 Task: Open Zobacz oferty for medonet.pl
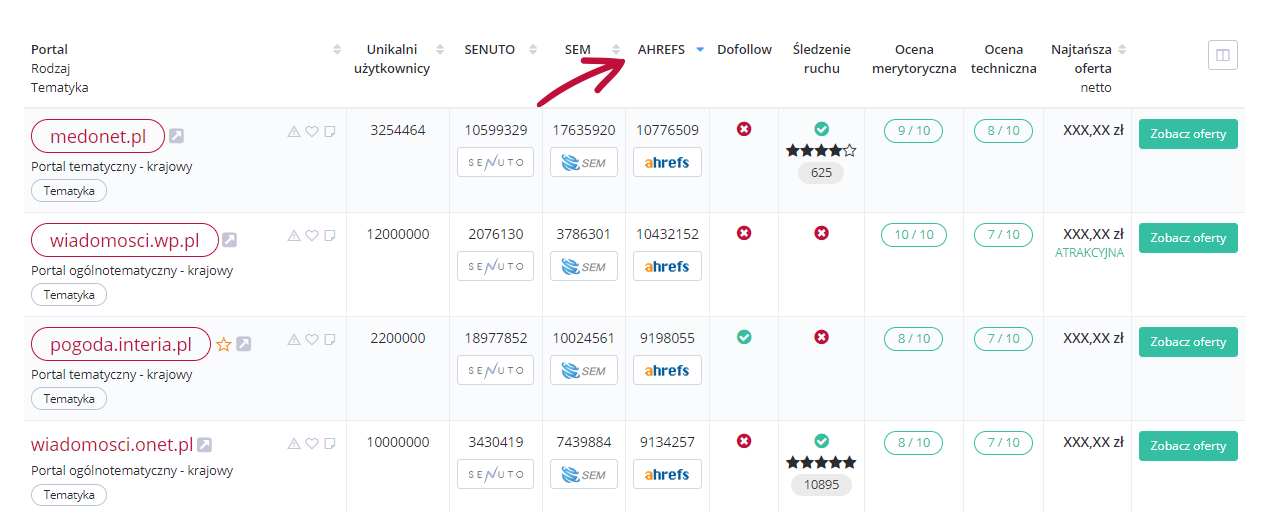[1188, 134]
